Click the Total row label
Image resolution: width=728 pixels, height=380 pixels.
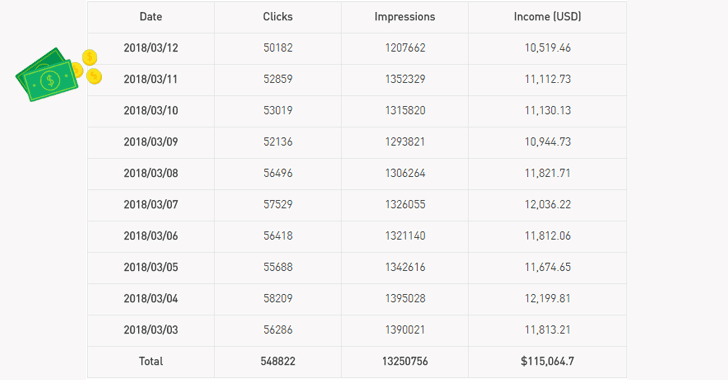point(151,361)
